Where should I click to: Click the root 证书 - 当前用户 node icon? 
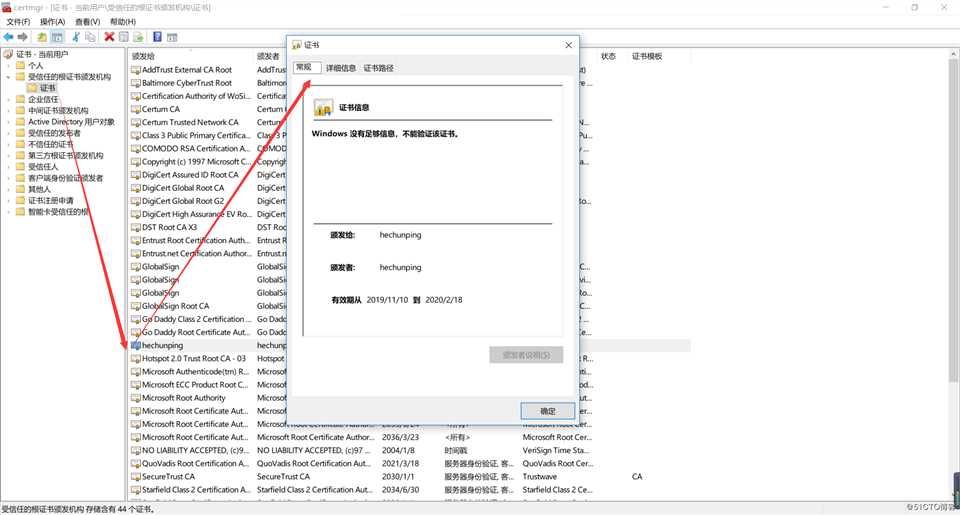click(x=9, y=55)
